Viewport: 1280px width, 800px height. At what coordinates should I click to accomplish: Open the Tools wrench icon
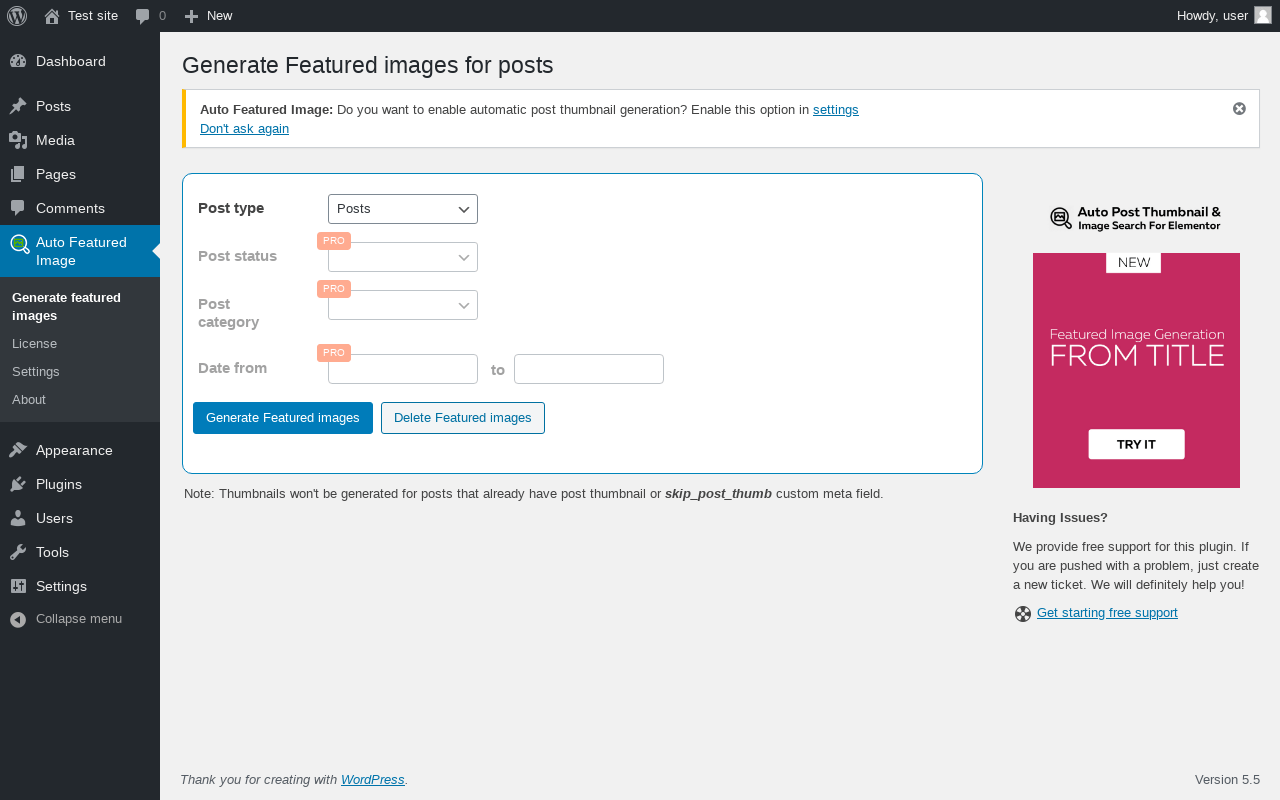click(x=18, y=552)
